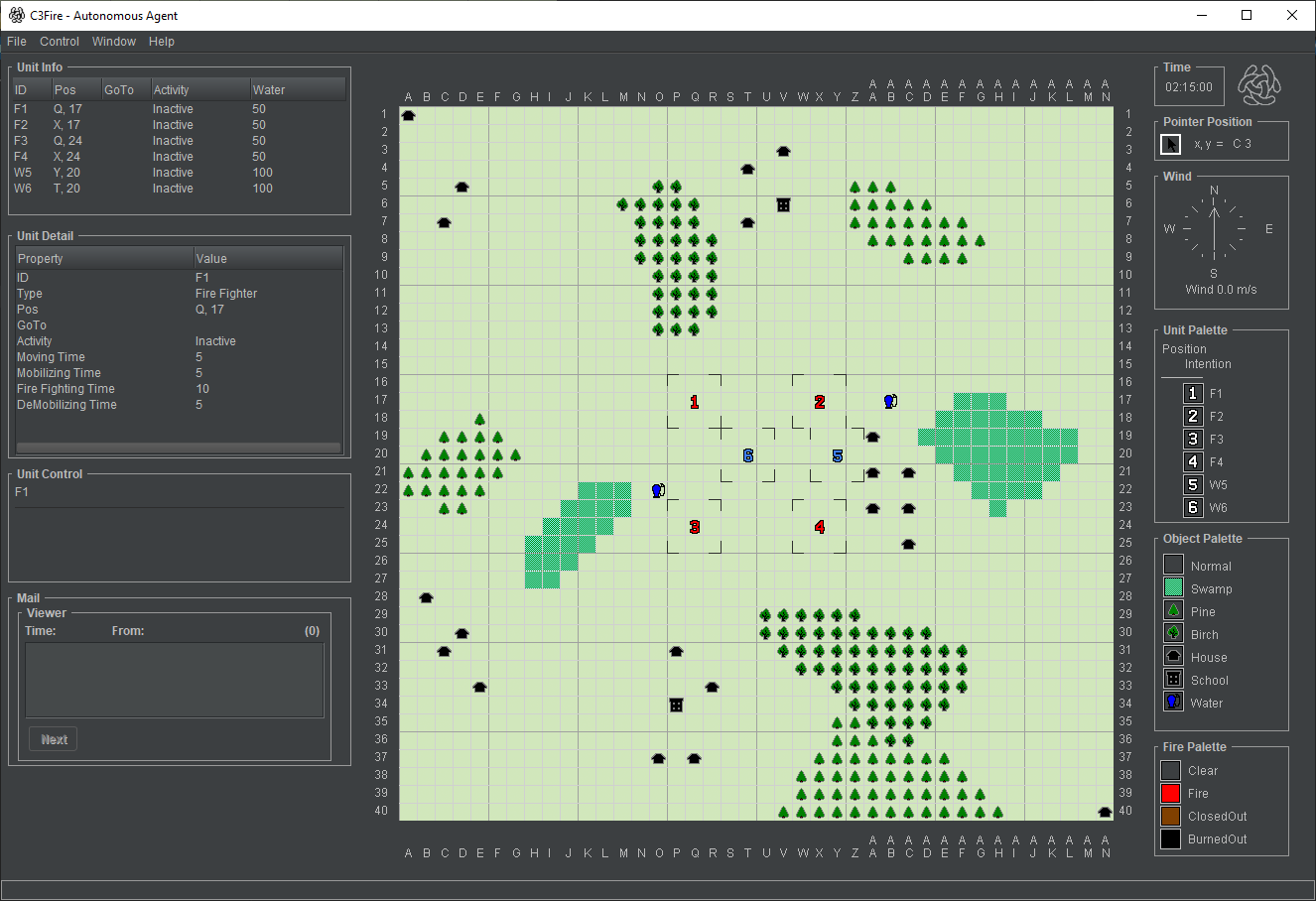
Task: Pick the Water object icon
Action: [x=1173, y=703]
